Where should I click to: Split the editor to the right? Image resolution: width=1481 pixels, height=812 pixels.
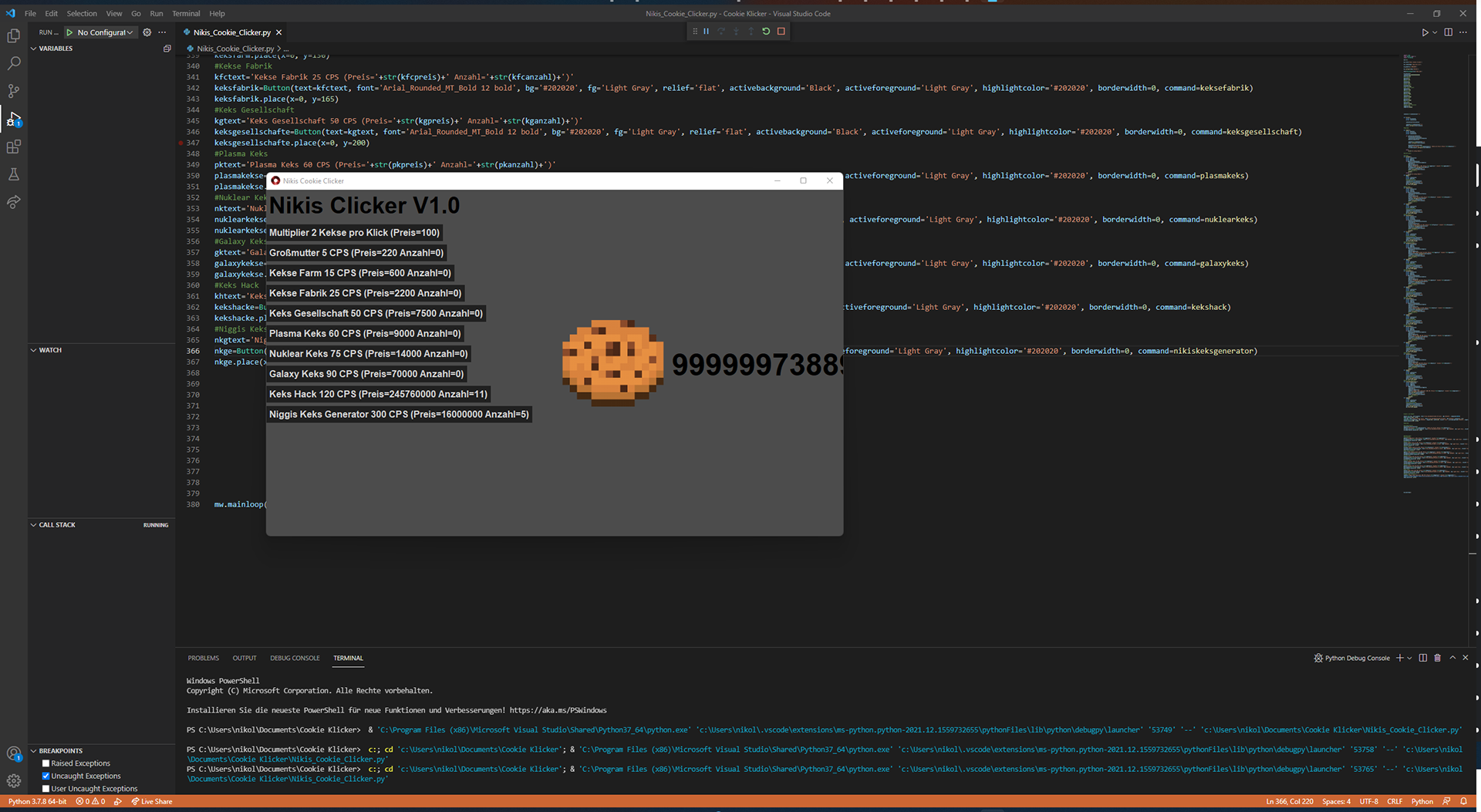pyautogui.click(x=1448, y=32)
